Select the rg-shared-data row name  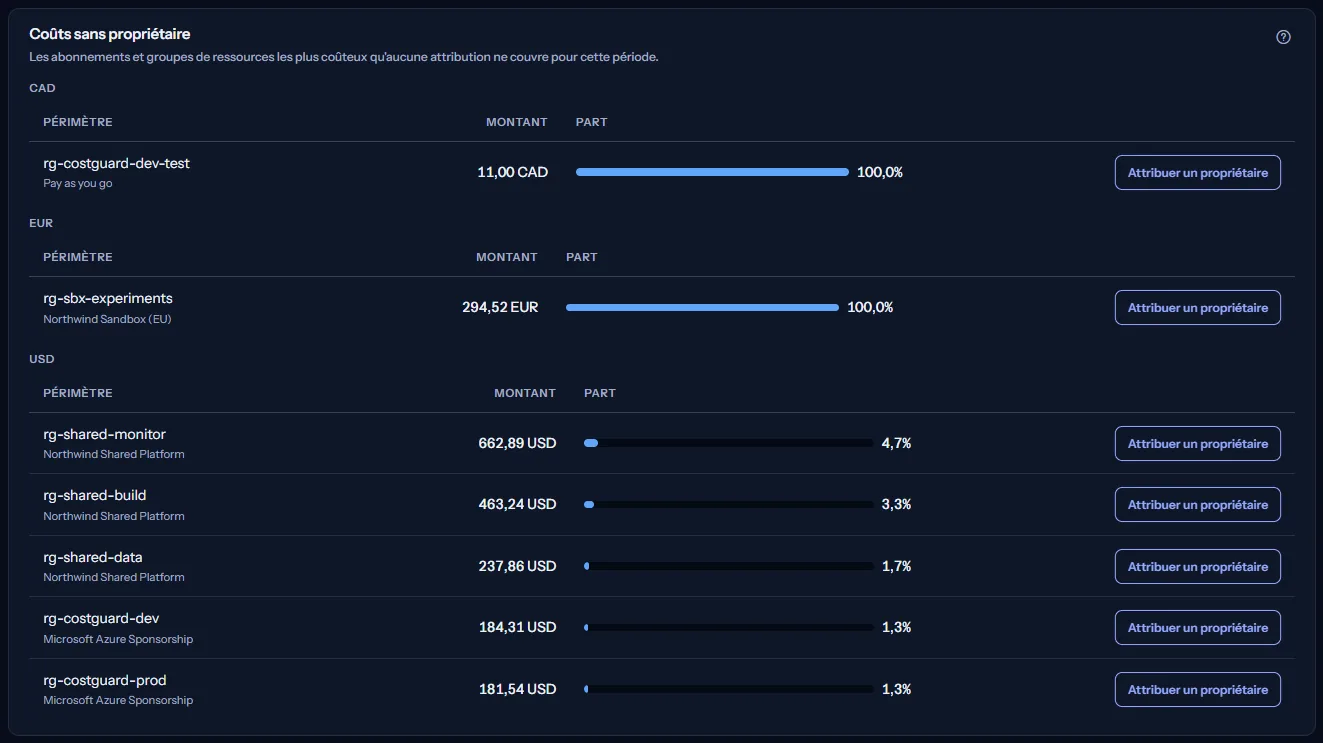point(93,557)
